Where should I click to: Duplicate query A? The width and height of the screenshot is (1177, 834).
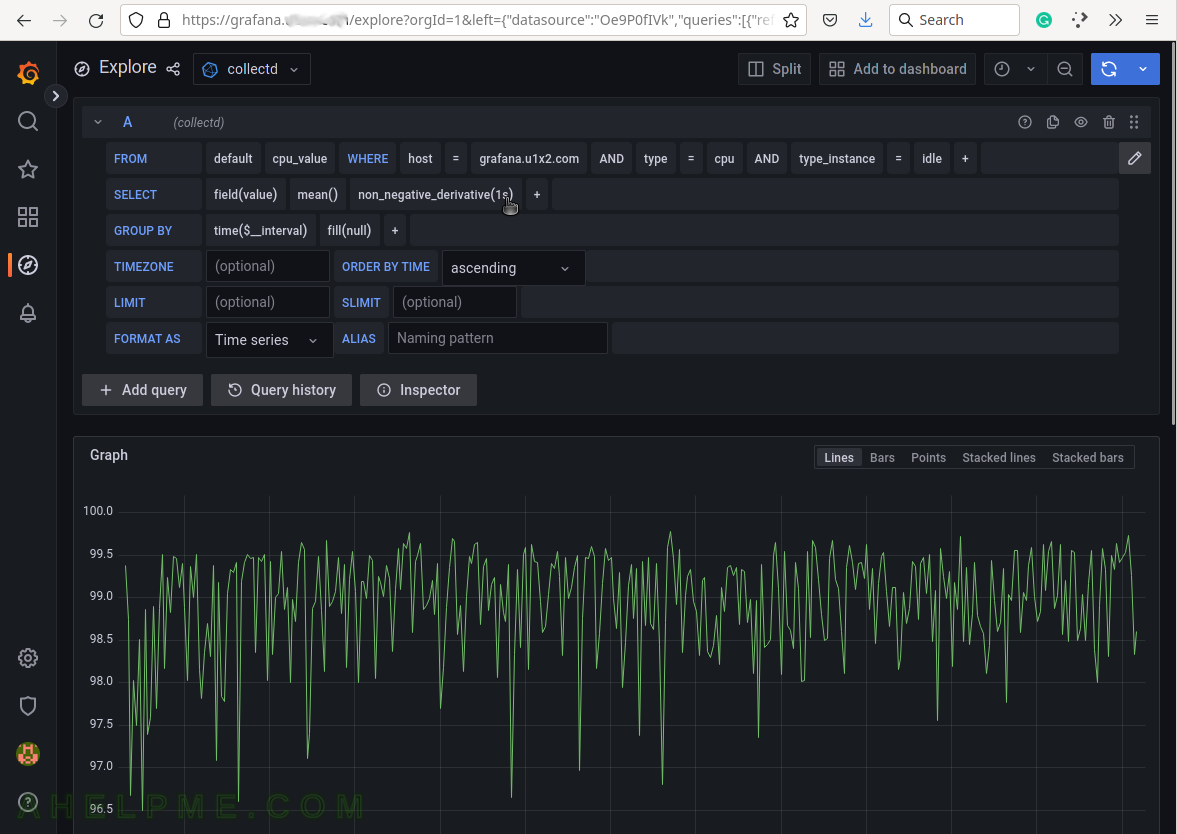point(1052,122)
